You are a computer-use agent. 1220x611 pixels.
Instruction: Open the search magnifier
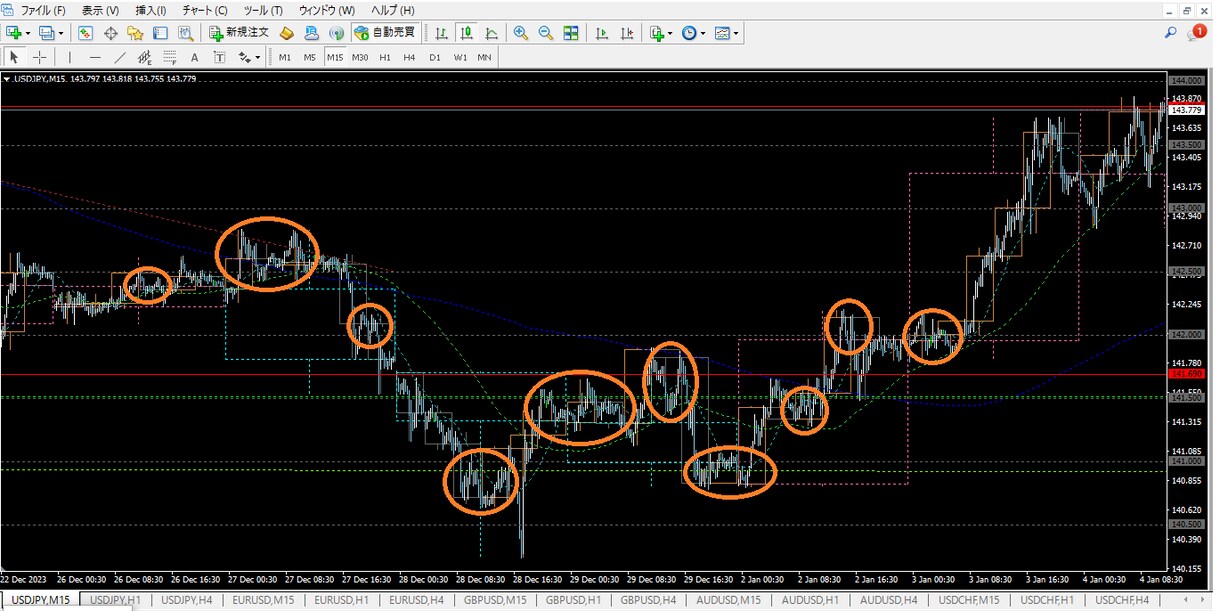coord(1171,33)
